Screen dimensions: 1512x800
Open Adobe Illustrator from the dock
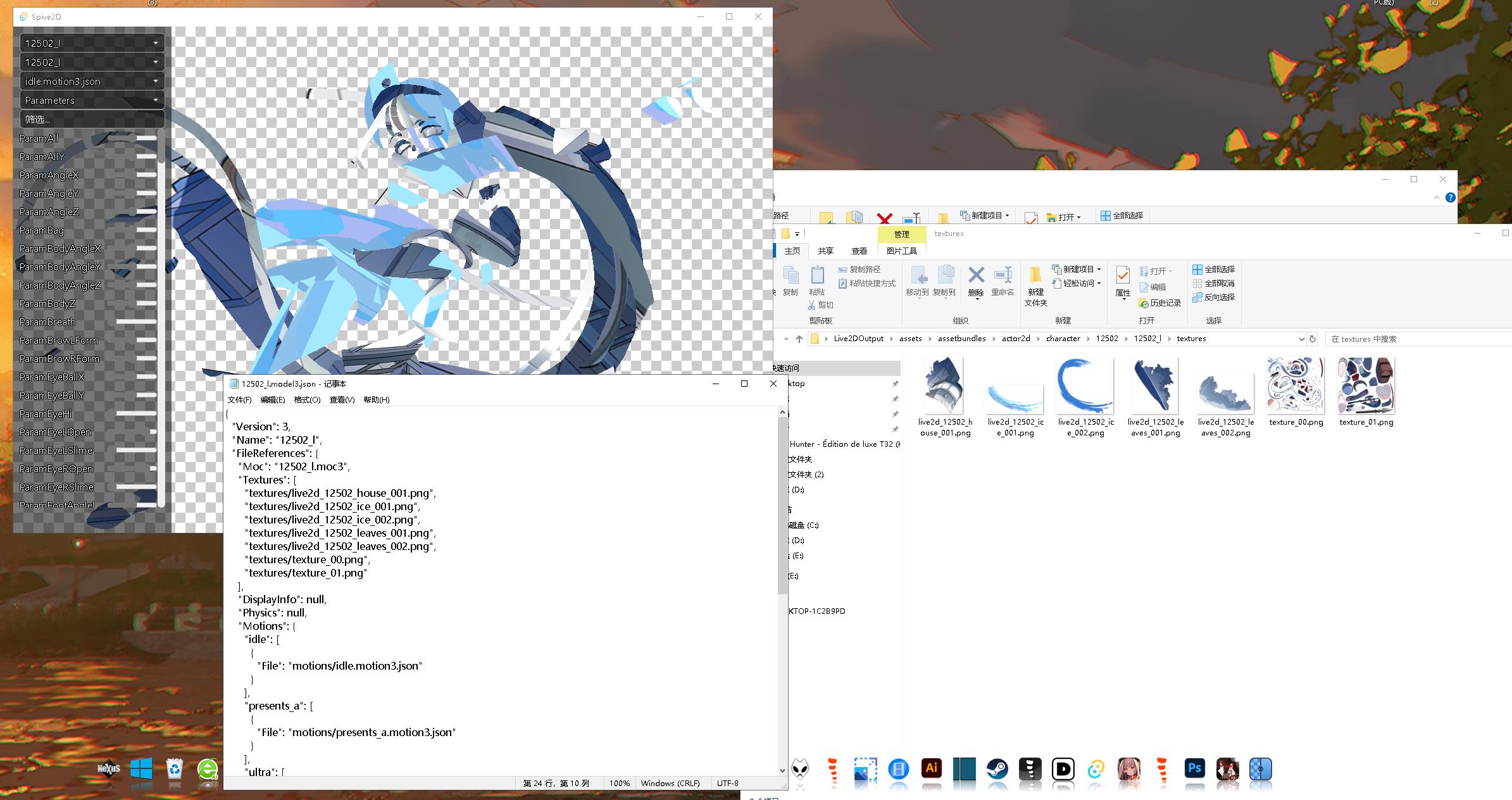point(931,769)
